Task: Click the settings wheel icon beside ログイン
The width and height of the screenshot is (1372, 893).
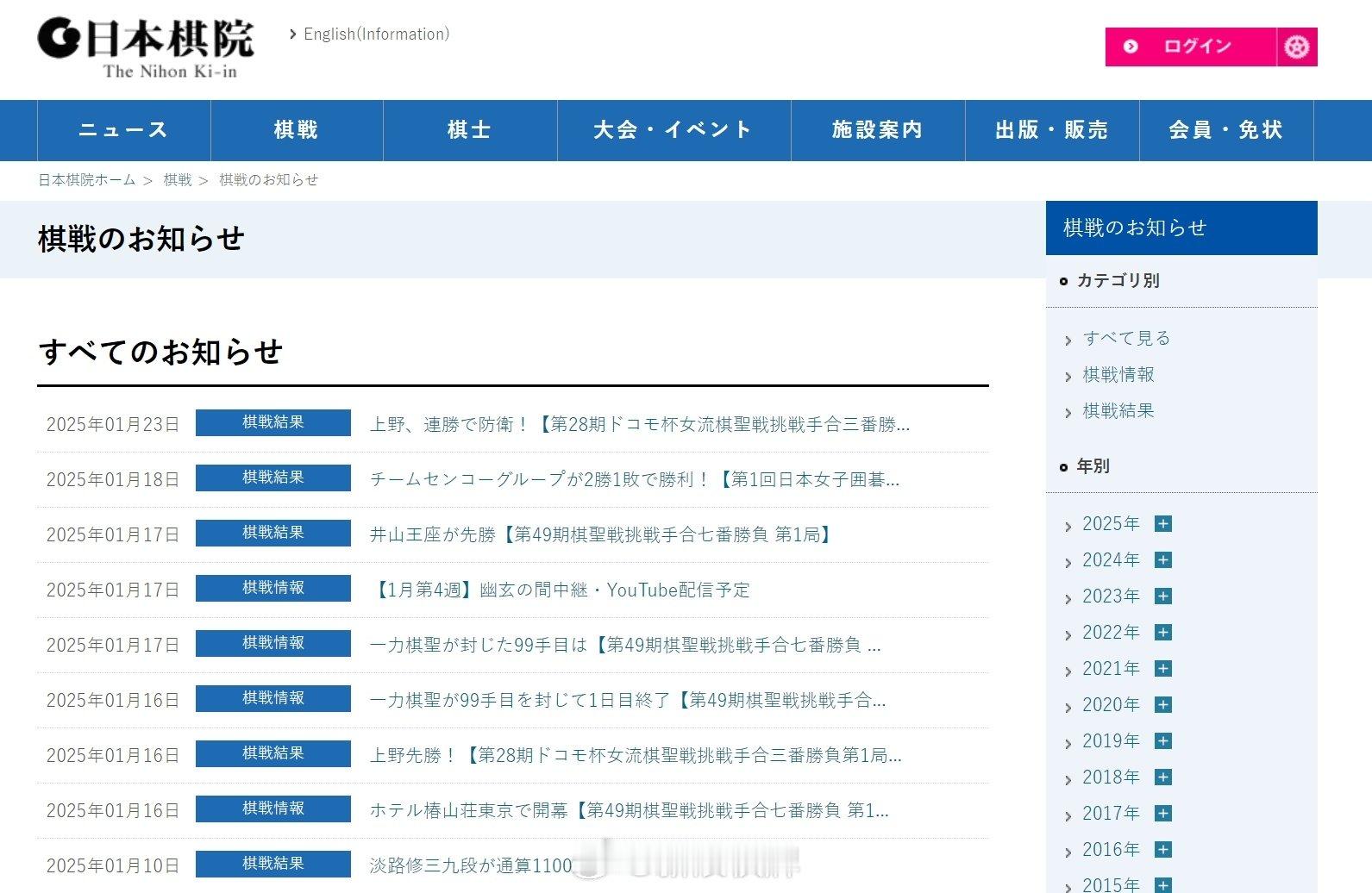Action: click(1297, 47)
